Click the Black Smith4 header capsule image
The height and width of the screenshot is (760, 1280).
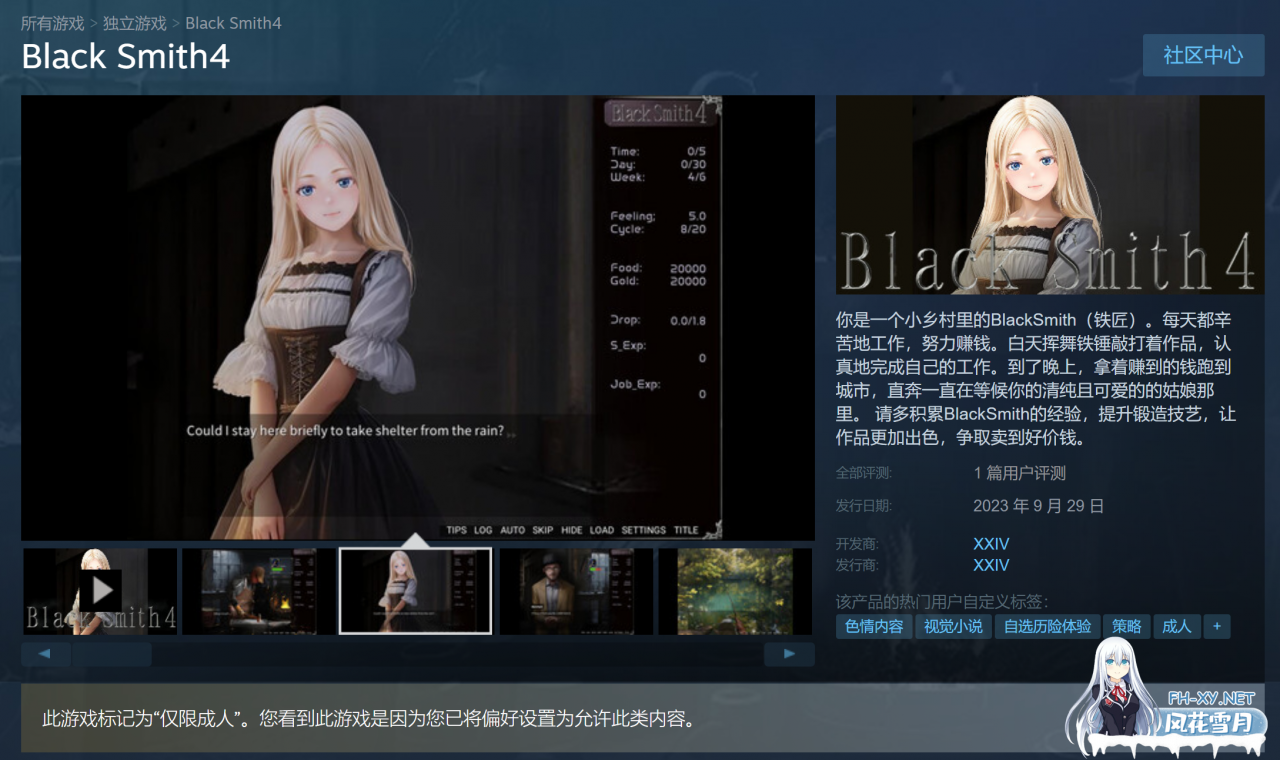[x=1050, y=195]
